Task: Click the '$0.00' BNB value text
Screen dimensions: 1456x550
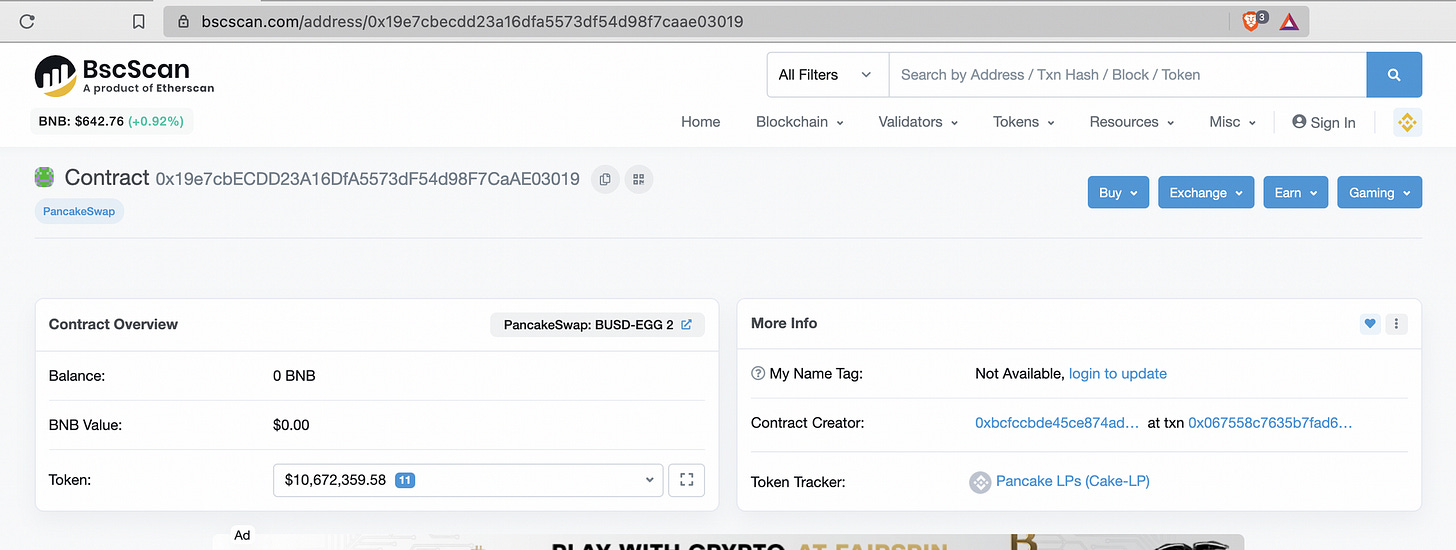Action: (291, 425)
